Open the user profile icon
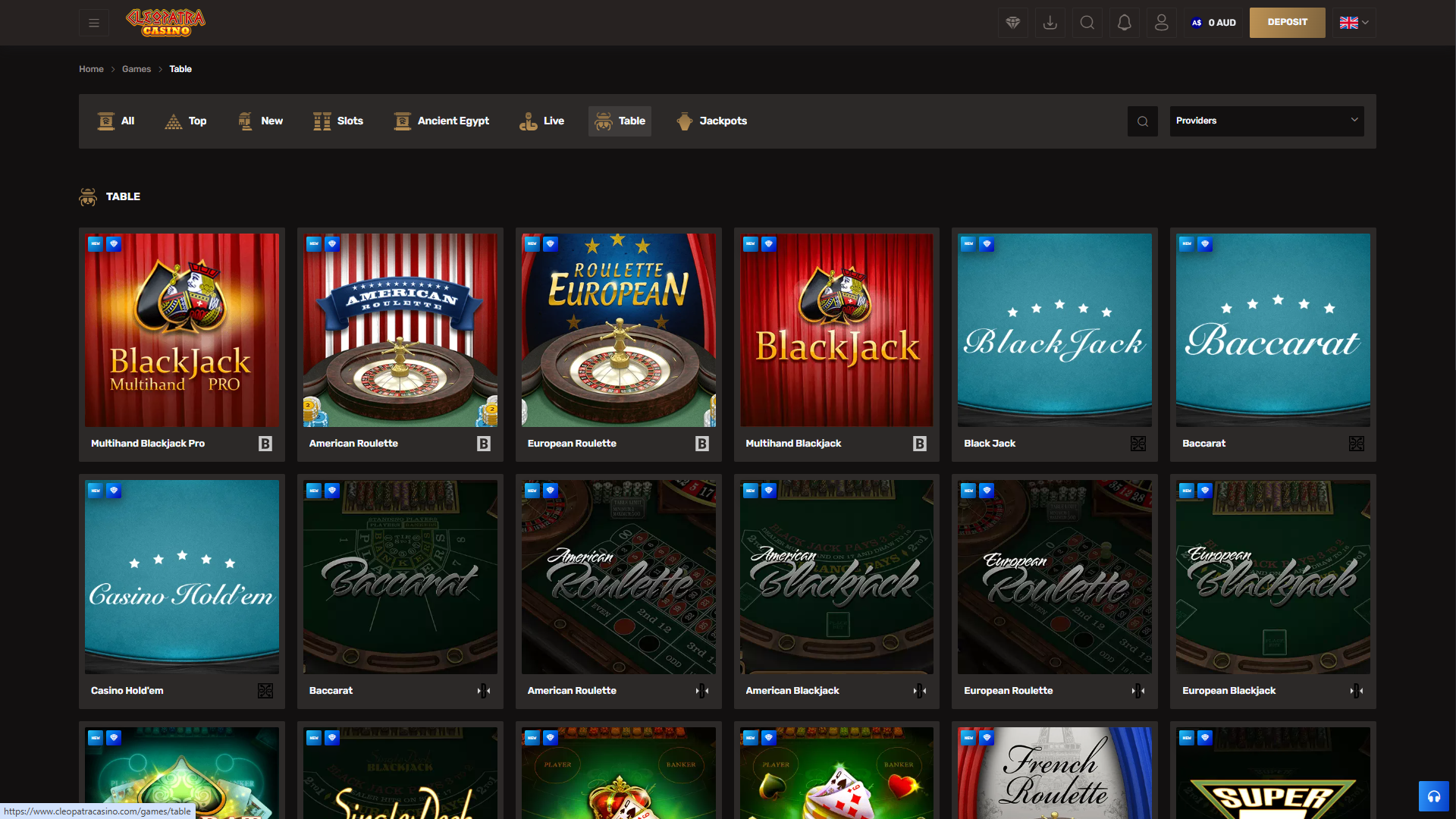Viewport: 1456px width, 819px height. coord(1161,23)
